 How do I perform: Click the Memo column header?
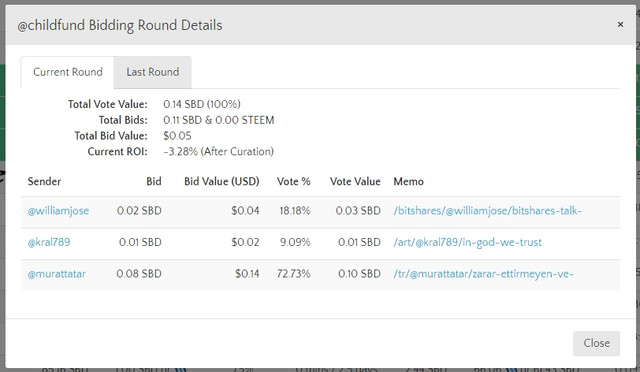point(409,181)
